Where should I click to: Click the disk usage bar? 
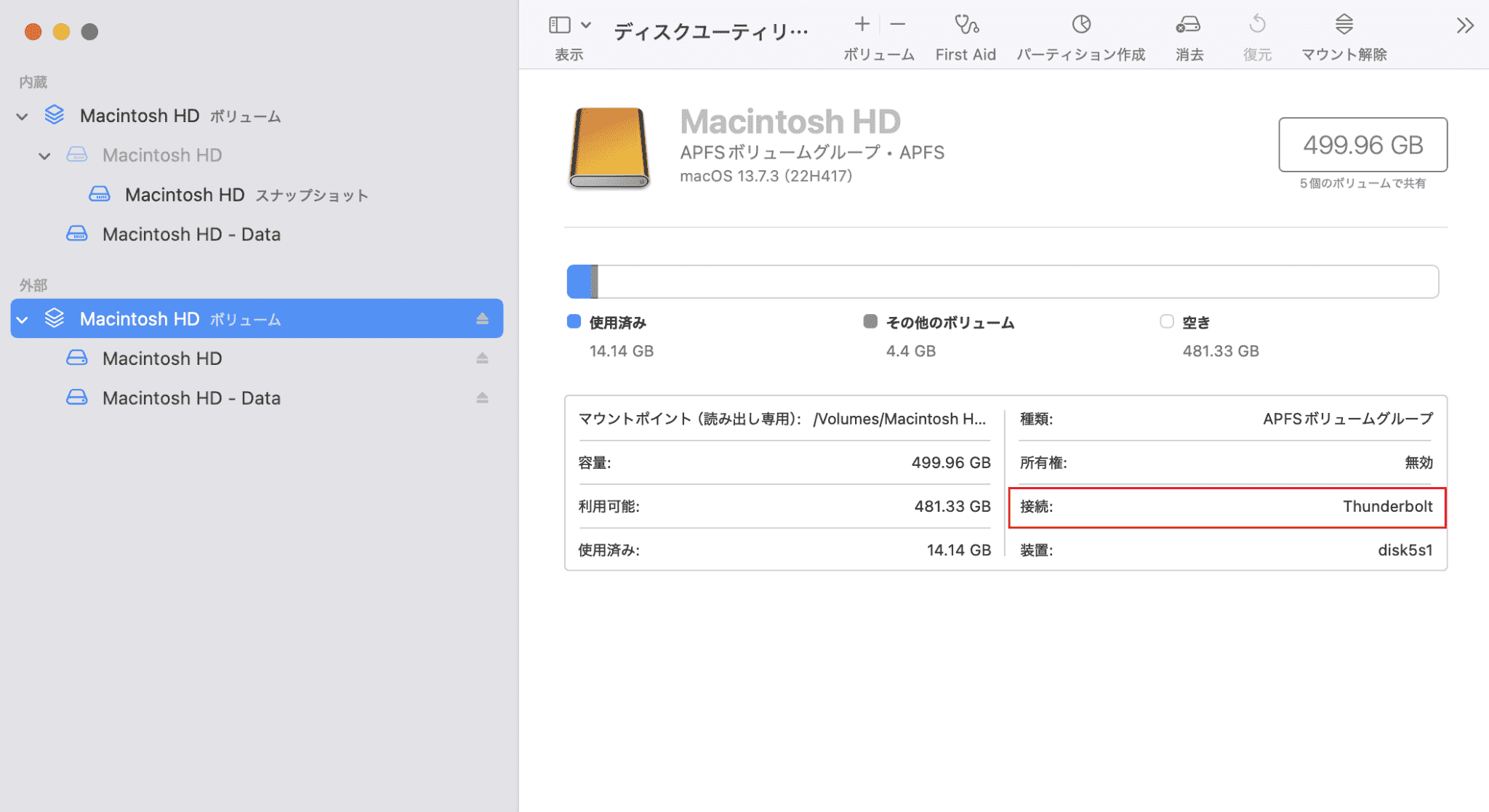(1003, 281)
